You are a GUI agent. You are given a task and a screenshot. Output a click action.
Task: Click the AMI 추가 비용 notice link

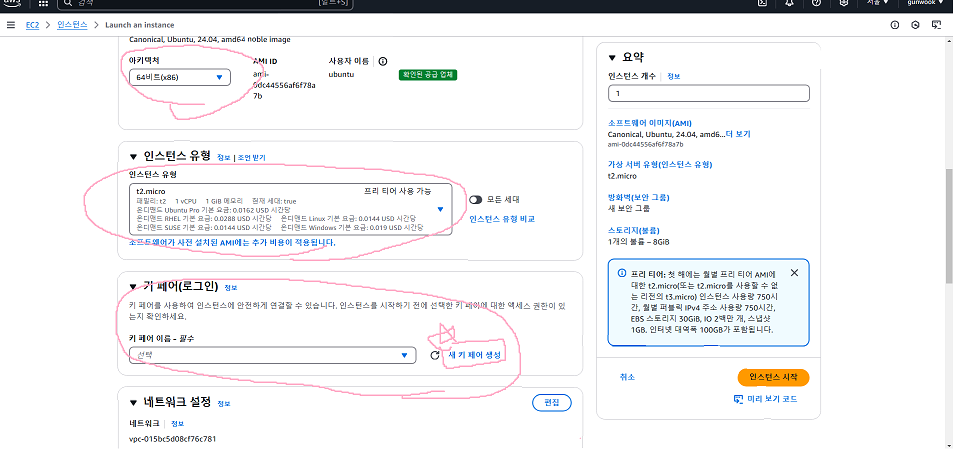(x=232, y=242)
